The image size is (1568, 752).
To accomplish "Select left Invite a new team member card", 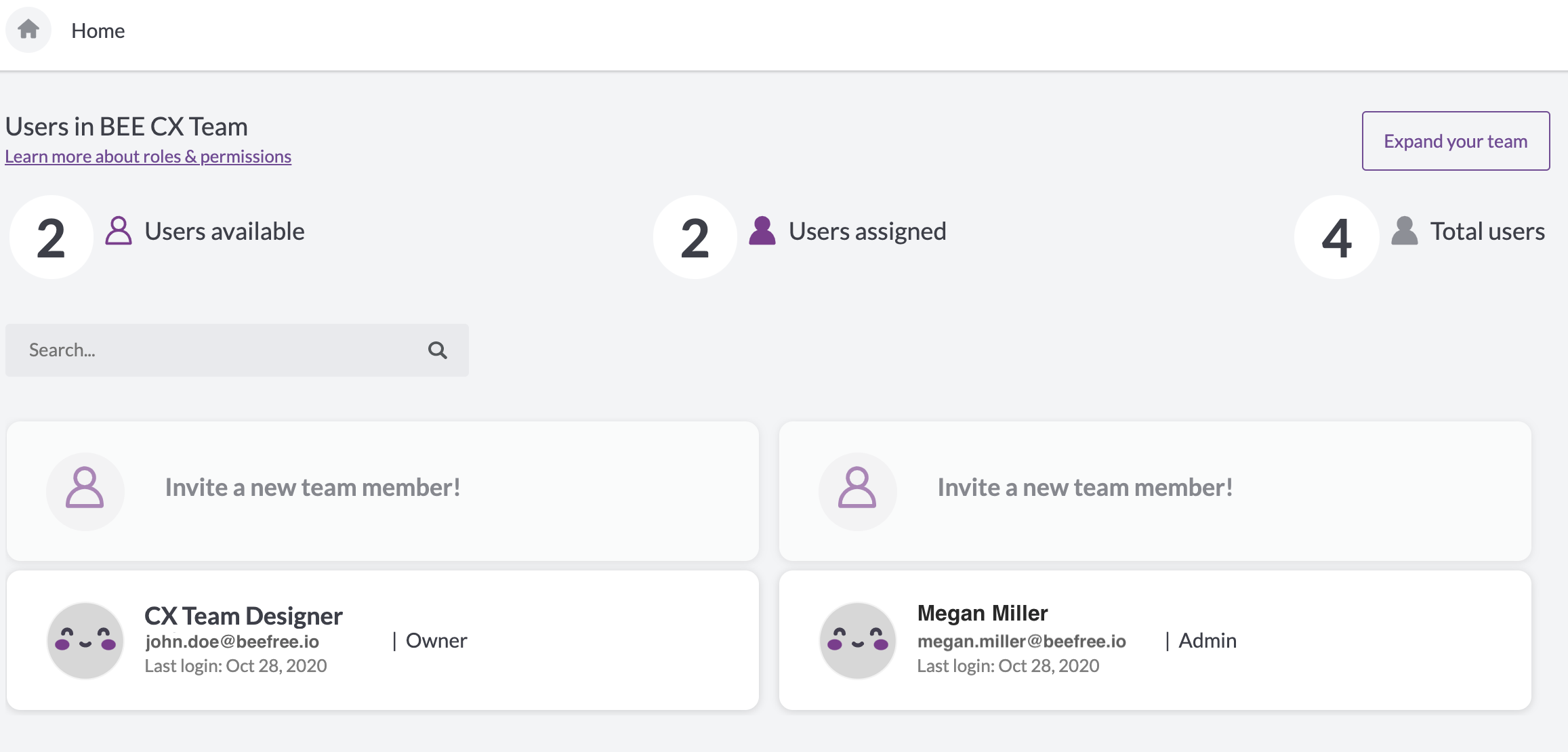I will [x=383, y=491].
